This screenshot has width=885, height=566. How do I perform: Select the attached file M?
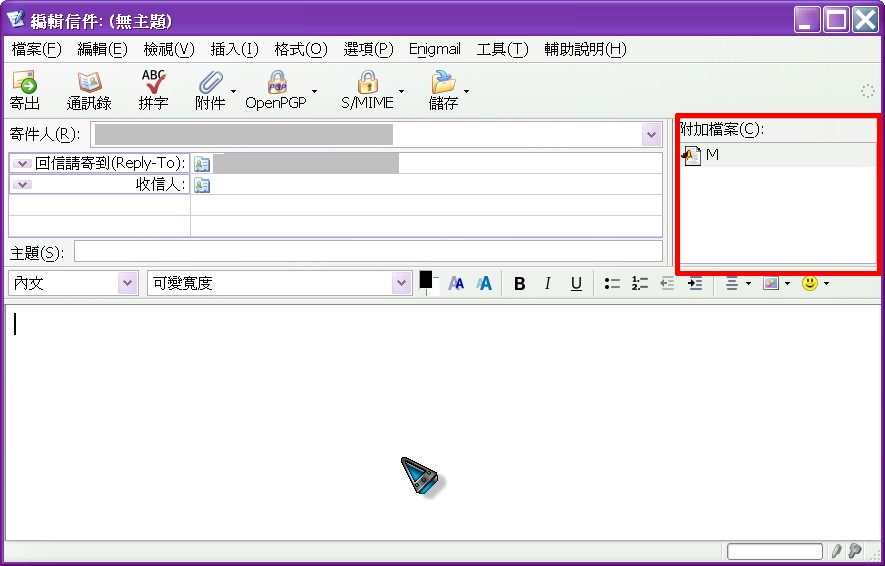click(778, 155)
